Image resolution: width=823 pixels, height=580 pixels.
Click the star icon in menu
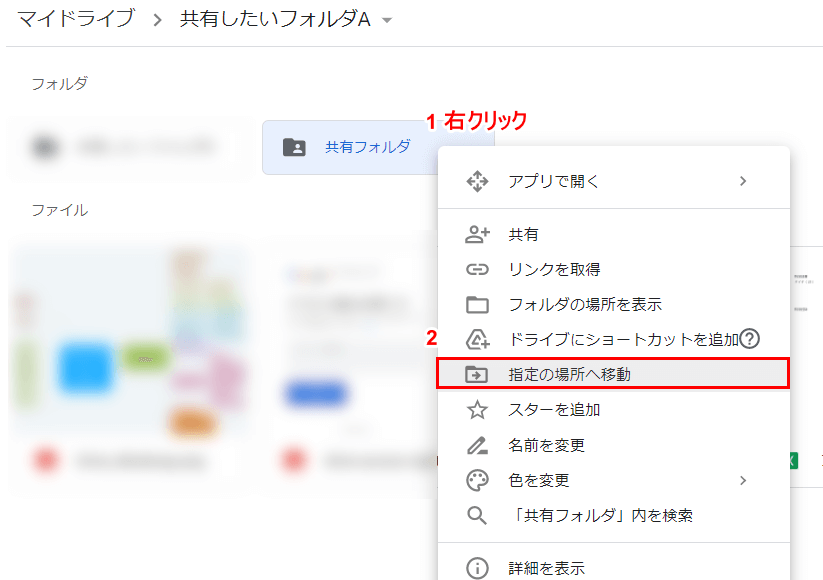pos(477,410)
